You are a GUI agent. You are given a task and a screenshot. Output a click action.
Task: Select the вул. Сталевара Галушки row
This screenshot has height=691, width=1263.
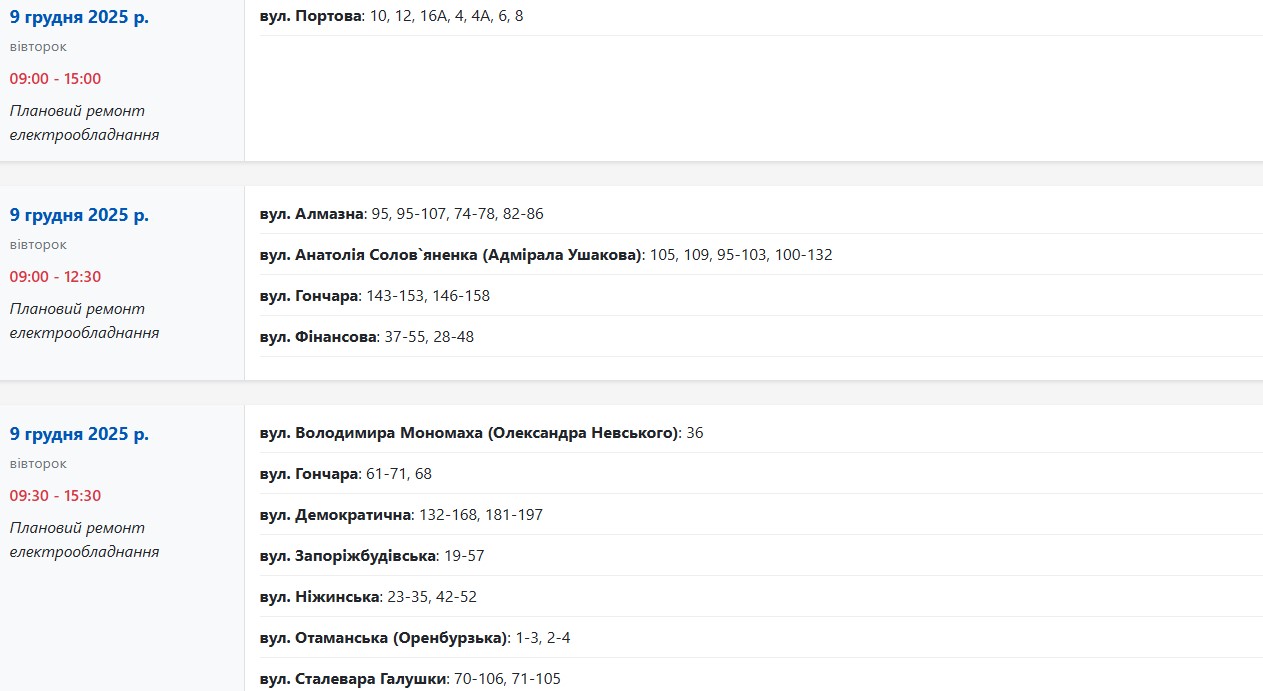pos(410,679)
